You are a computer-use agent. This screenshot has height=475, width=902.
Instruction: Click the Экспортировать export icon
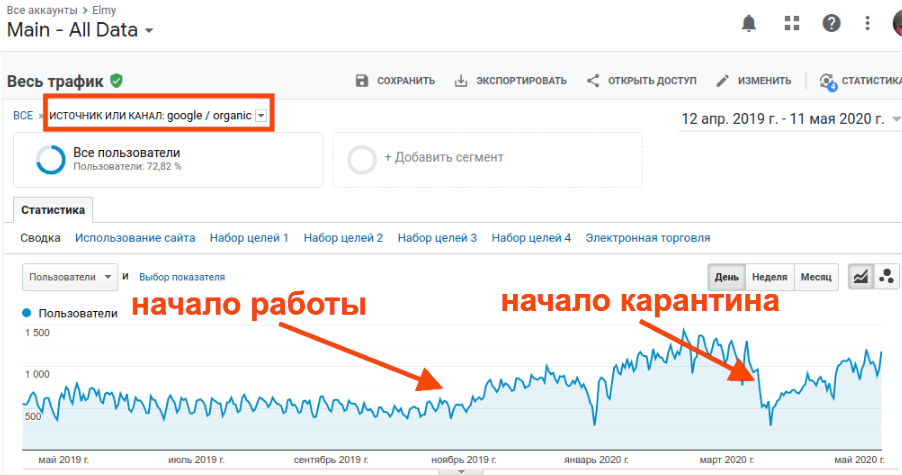coord(461,81)
